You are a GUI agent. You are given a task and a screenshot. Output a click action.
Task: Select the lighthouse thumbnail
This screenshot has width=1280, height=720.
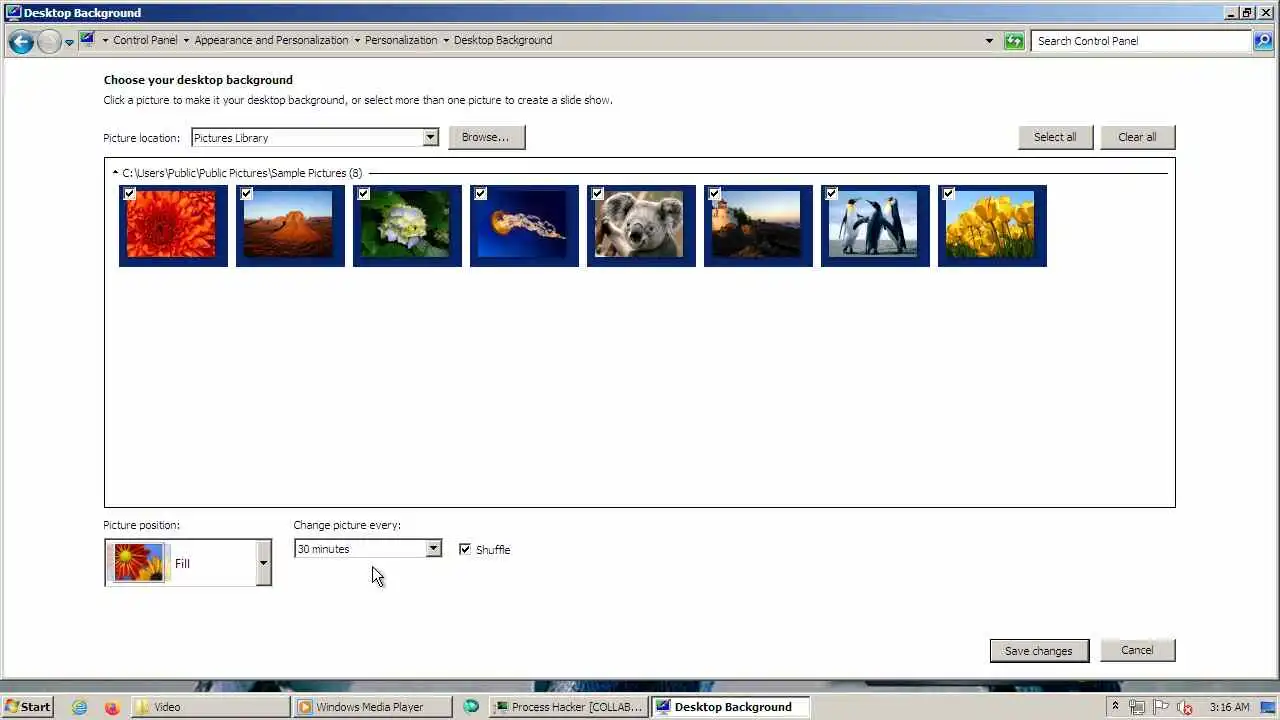(x=758, y=226)
